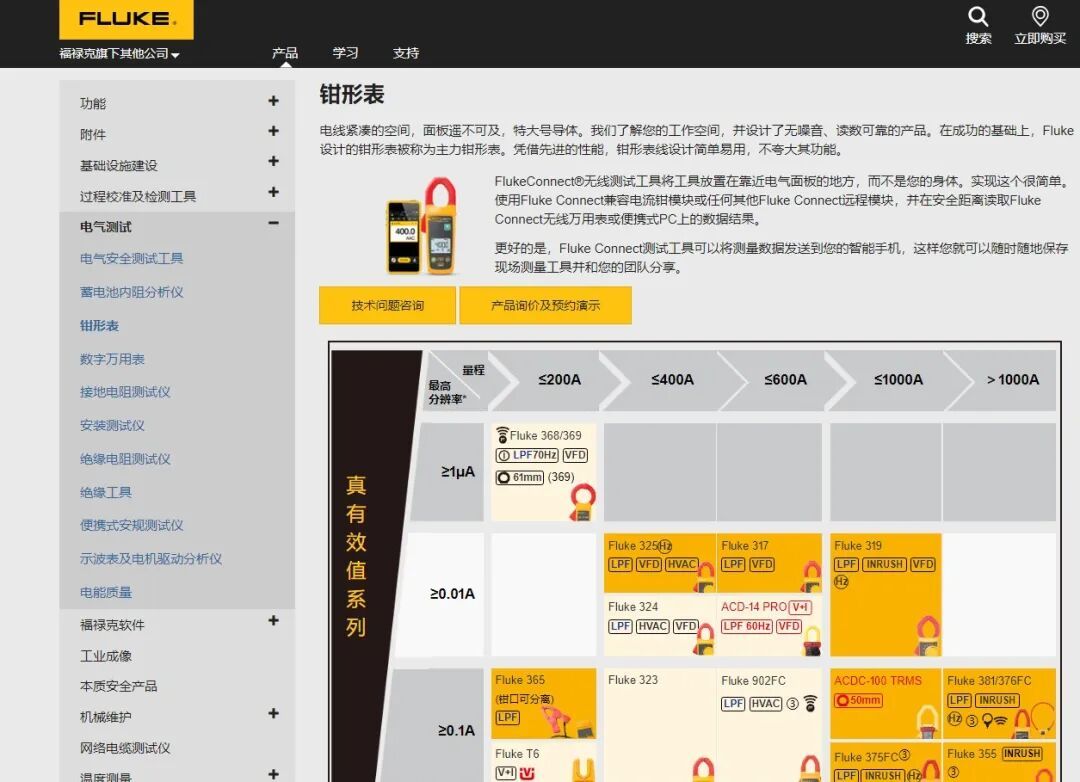Open Fluke 317 product cell

click(769, 563)
